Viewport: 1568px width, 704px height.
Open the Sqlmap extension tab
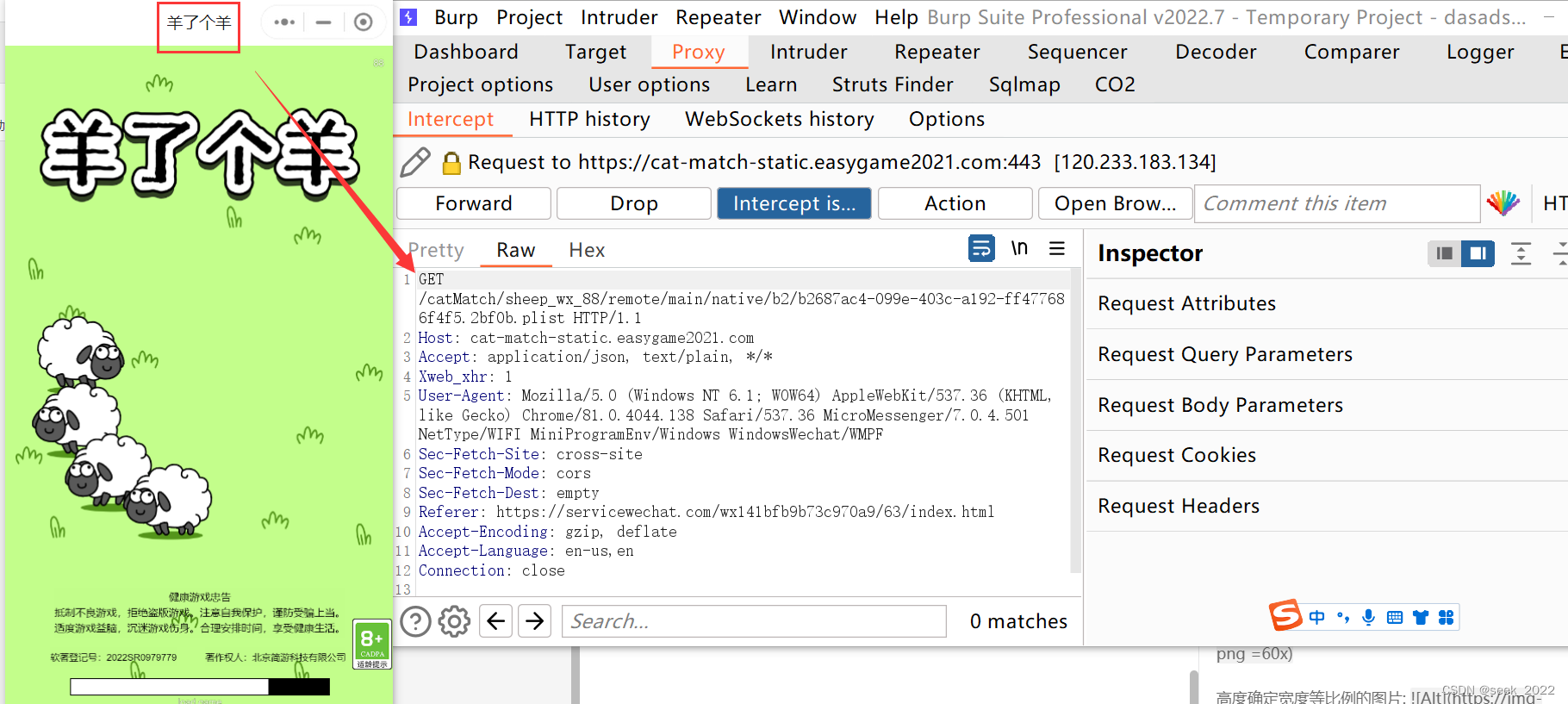[1024, 84]
